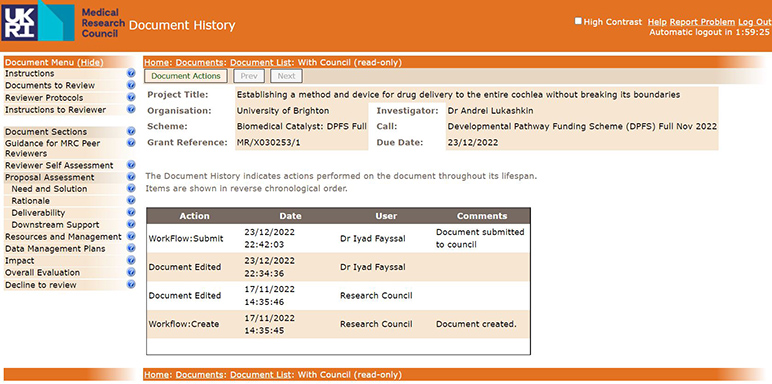Image resolution: width=772 pixels, height=384 pixels.
Task: Go to Need and Solution subsection
Action: (x=49, y=189)
